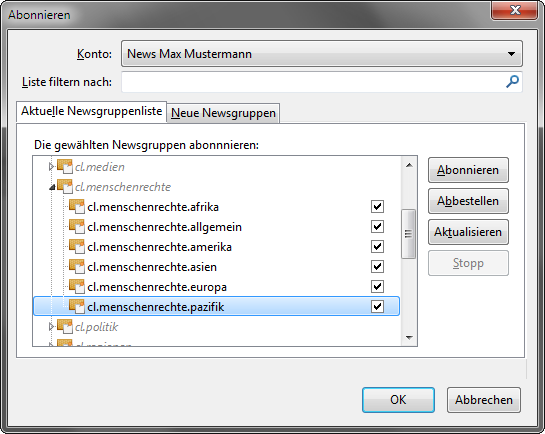Screen dimensions: 545x434
Task: Select the cl.menschenrechte.afrika newsgroup icon
Action: tap(77, 206)
